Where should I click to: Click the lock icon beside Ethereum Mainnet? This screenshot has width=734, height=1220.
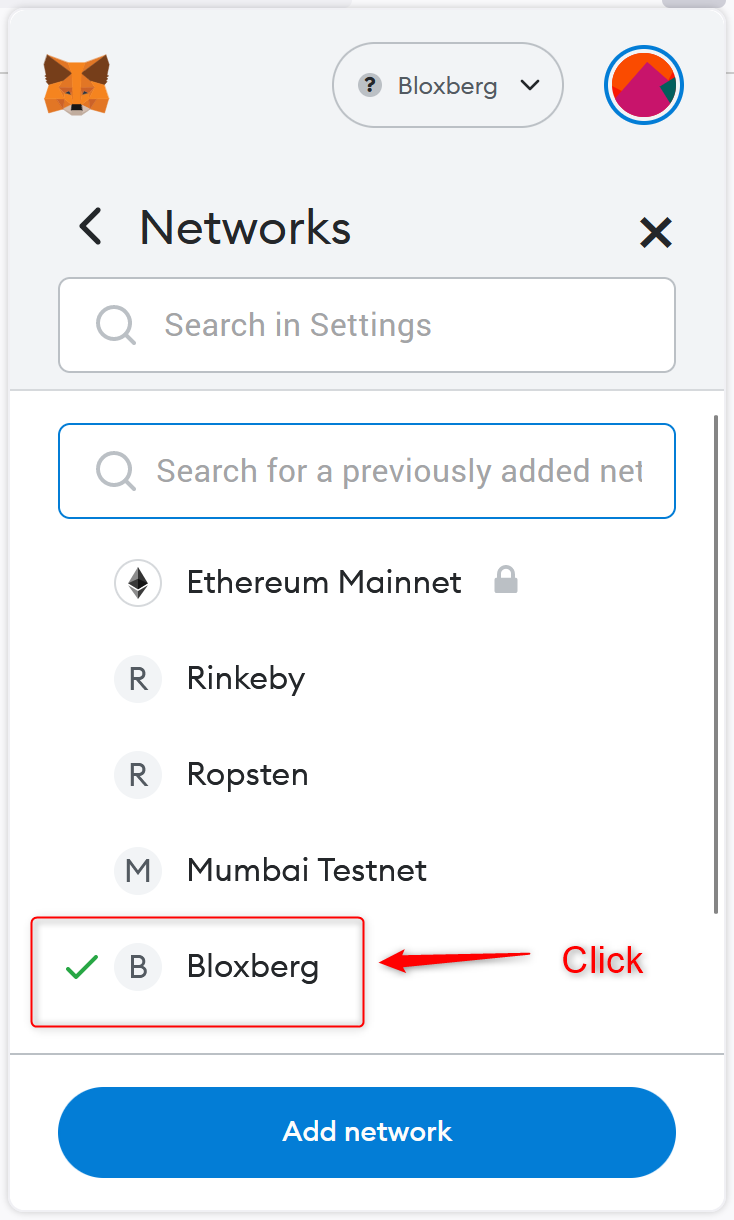(x=506, y=581)
